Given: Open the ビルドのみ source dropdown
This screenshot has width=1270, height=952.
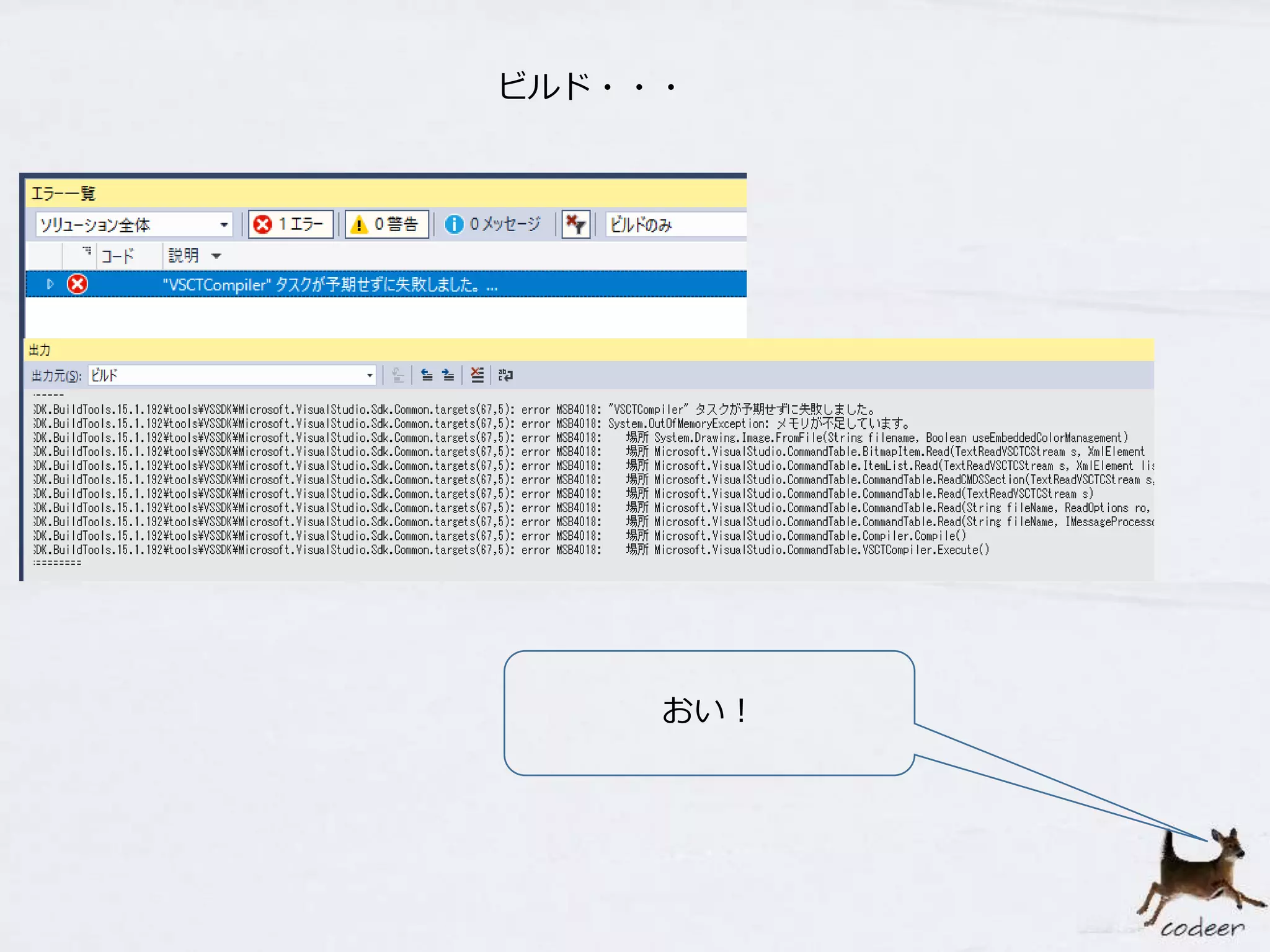Looking at the screenshot, I should [x=676, y=224].
